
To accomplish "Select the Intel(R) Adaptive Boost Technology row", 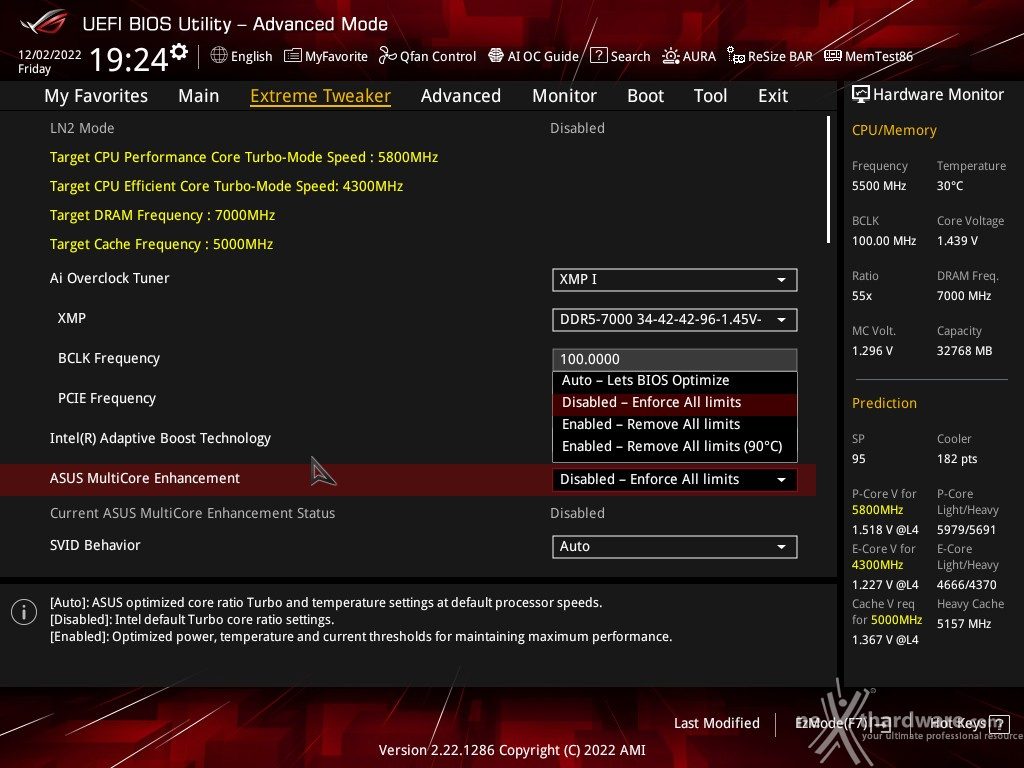I will (408, 438).
